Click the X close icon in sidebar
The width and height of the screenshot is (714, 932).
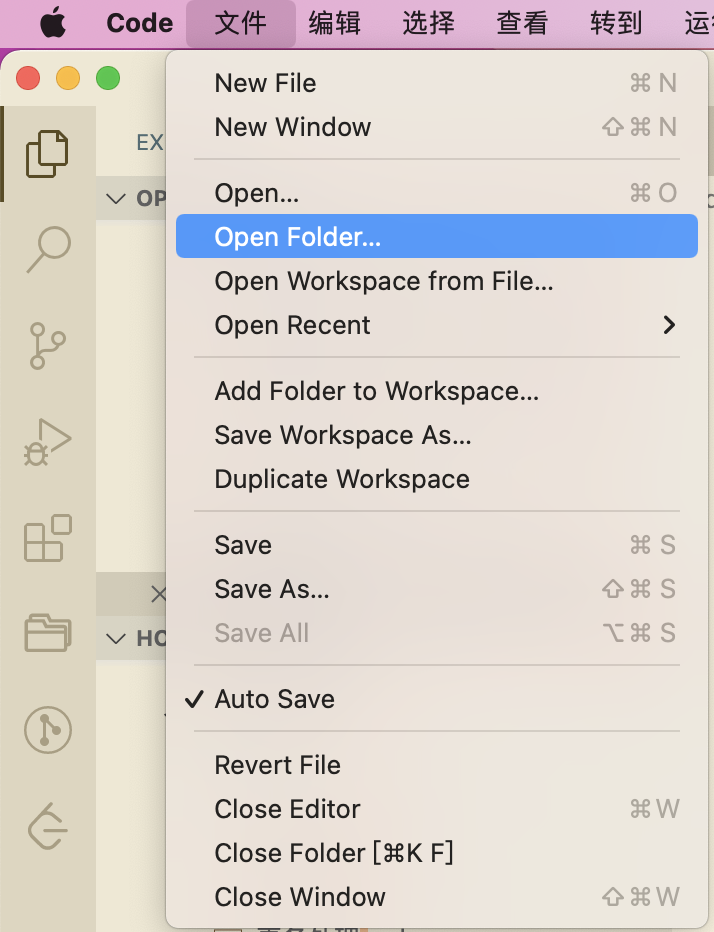158,594
